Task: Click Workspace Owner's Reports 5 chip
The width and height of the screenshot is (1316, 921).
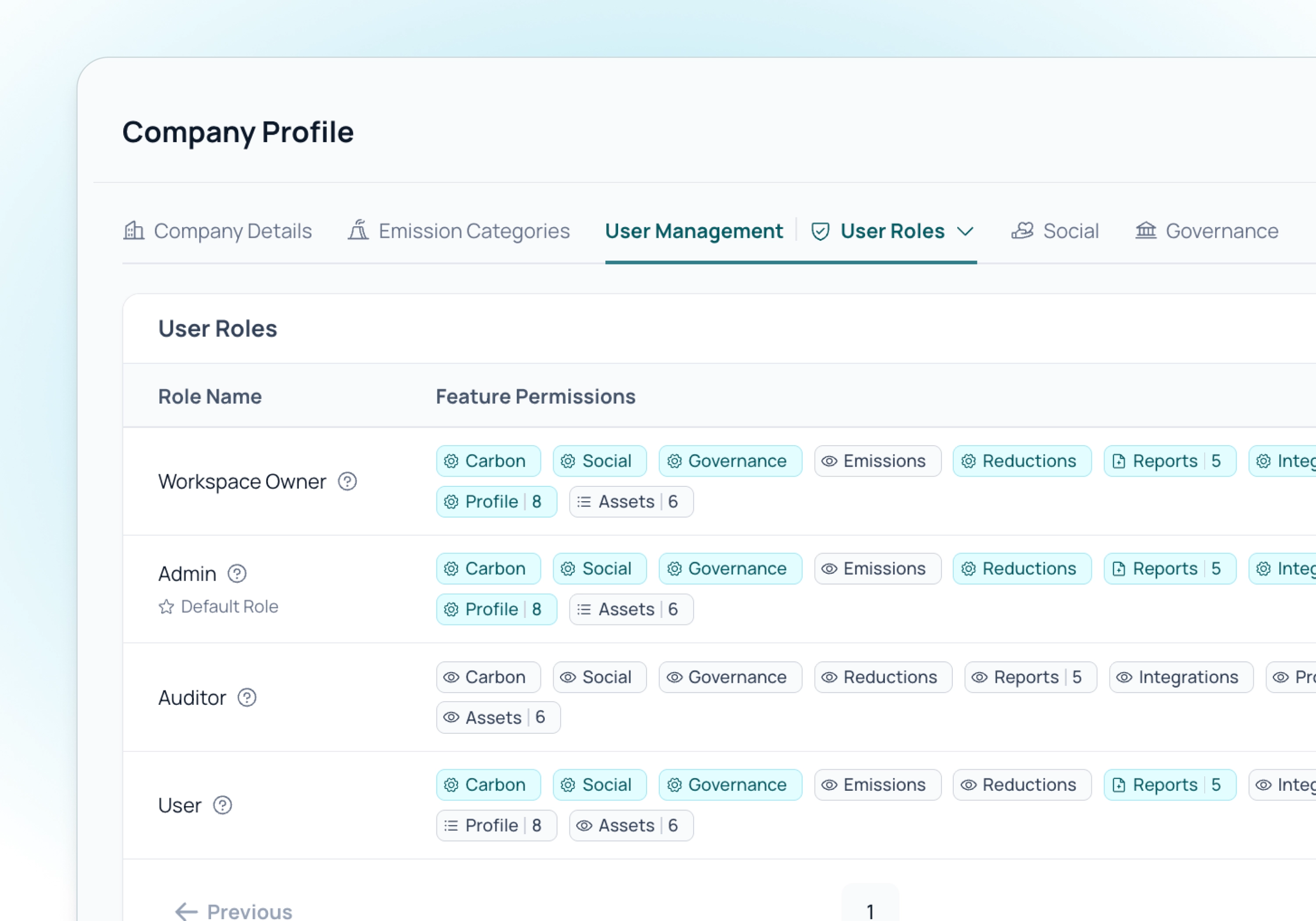Action: 1170,461
